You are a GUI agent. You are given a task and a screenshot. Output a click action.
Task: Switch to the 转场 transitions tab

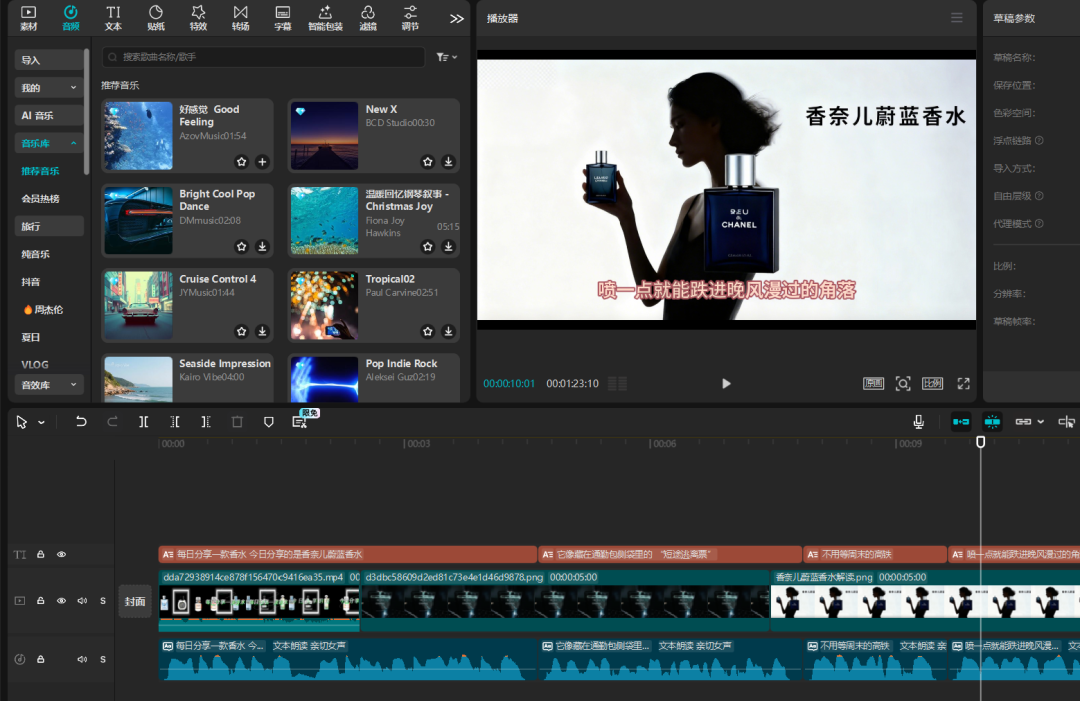click(x=240, y=17)
